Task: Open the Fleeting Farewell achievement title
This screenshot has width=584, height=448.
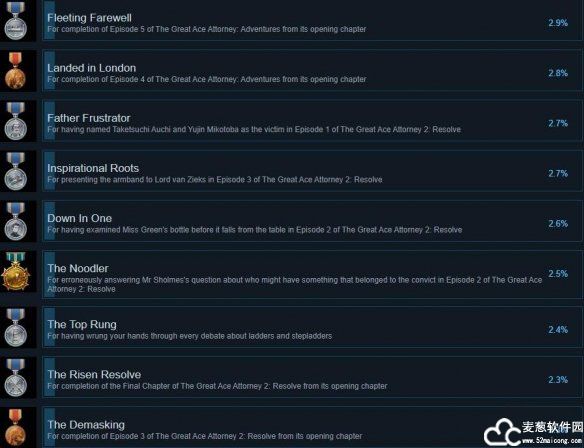Action: click(x=89, y=18)
